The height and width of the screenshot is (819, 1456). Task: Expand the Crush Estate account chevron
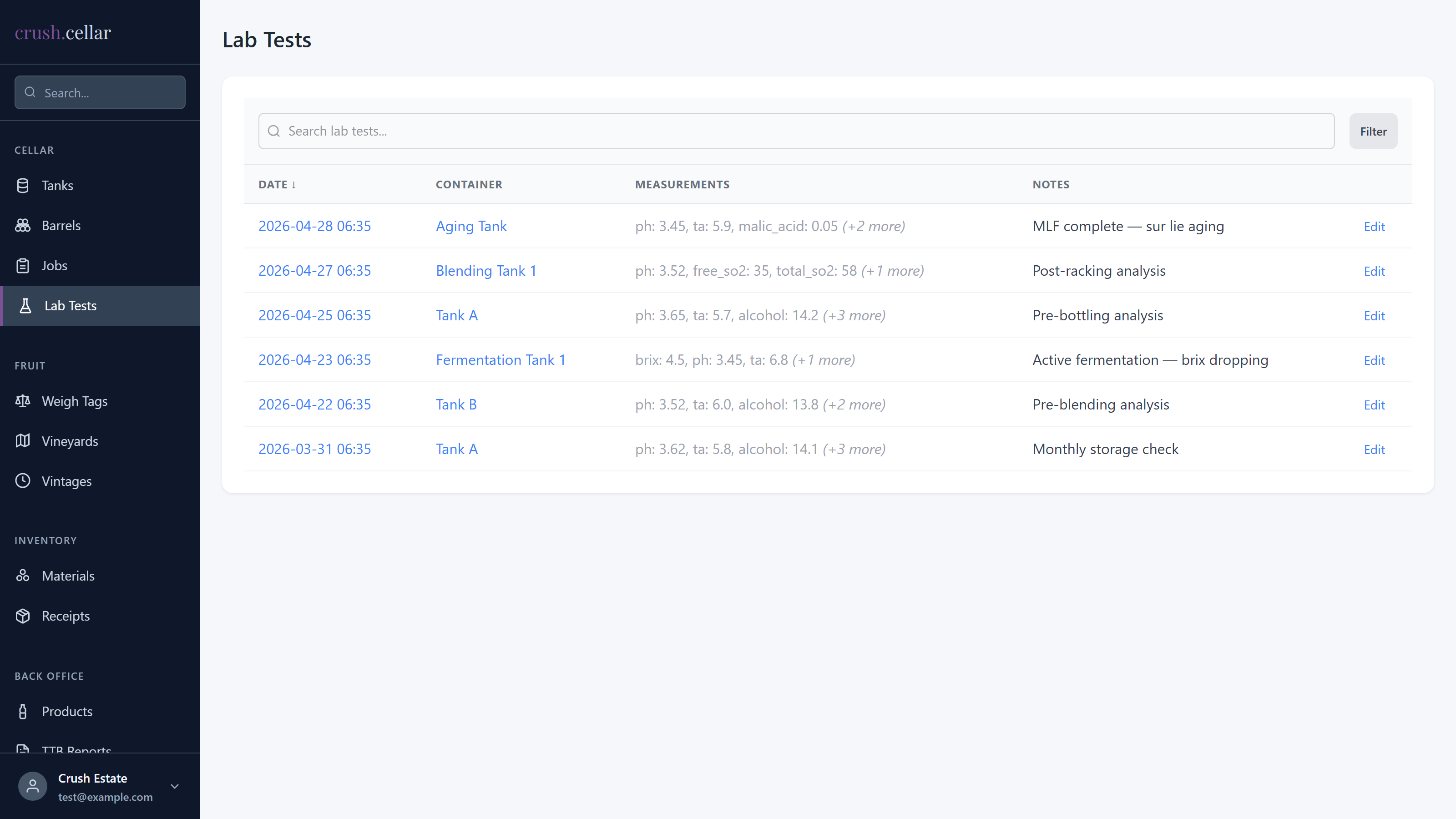tap(175, 786)
